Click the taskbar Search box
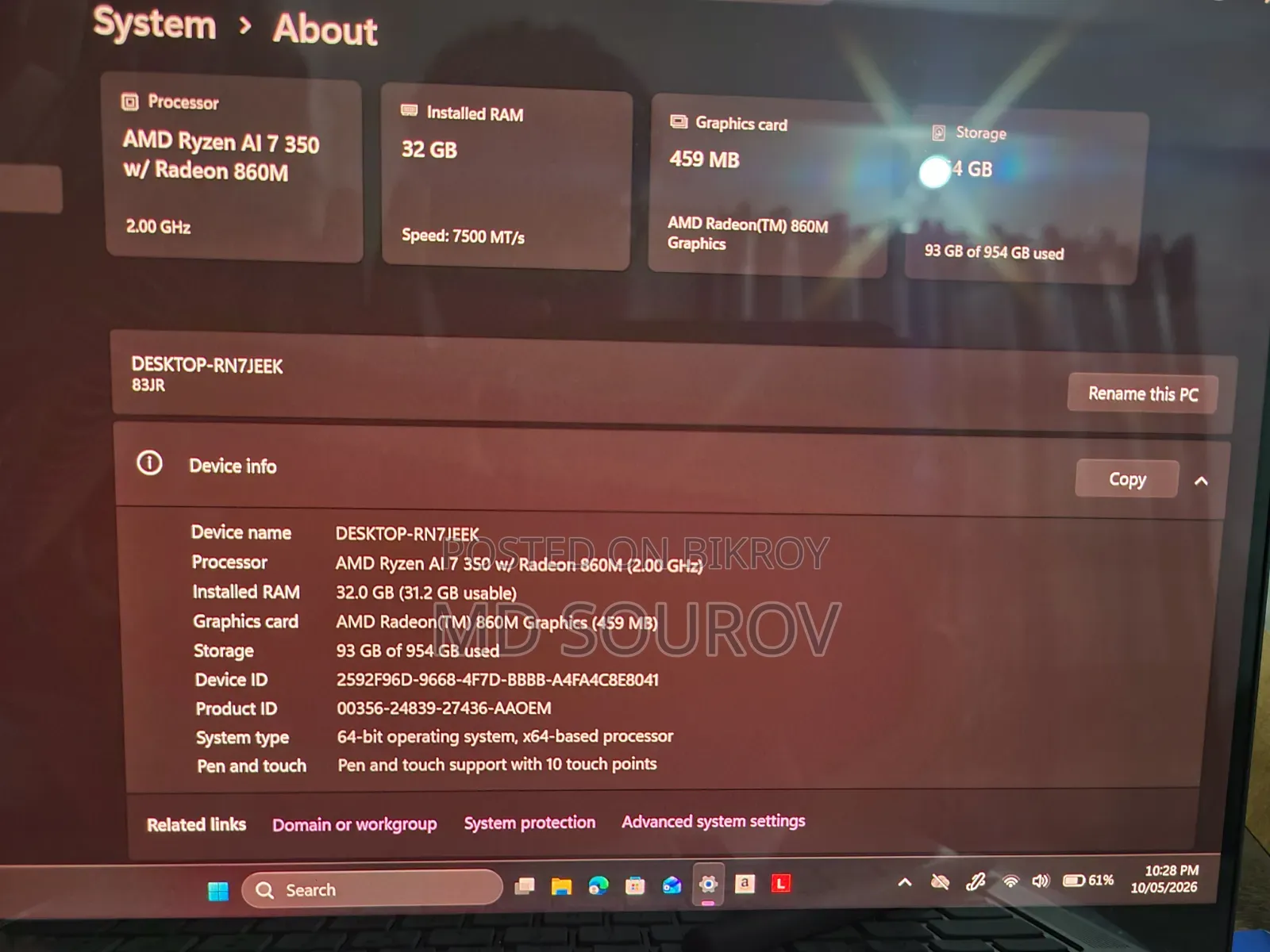The width and height of the screenshot is (1270, 952). (371, 889)
